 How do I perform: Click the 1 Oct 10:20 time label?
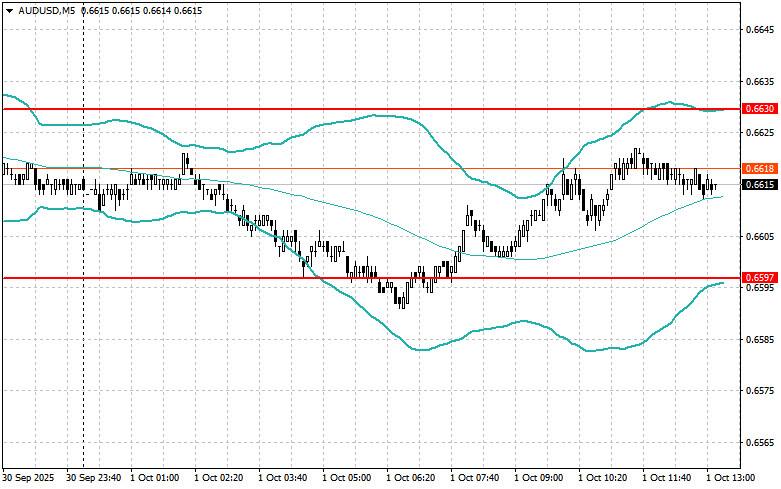click(x=603, y=478)
